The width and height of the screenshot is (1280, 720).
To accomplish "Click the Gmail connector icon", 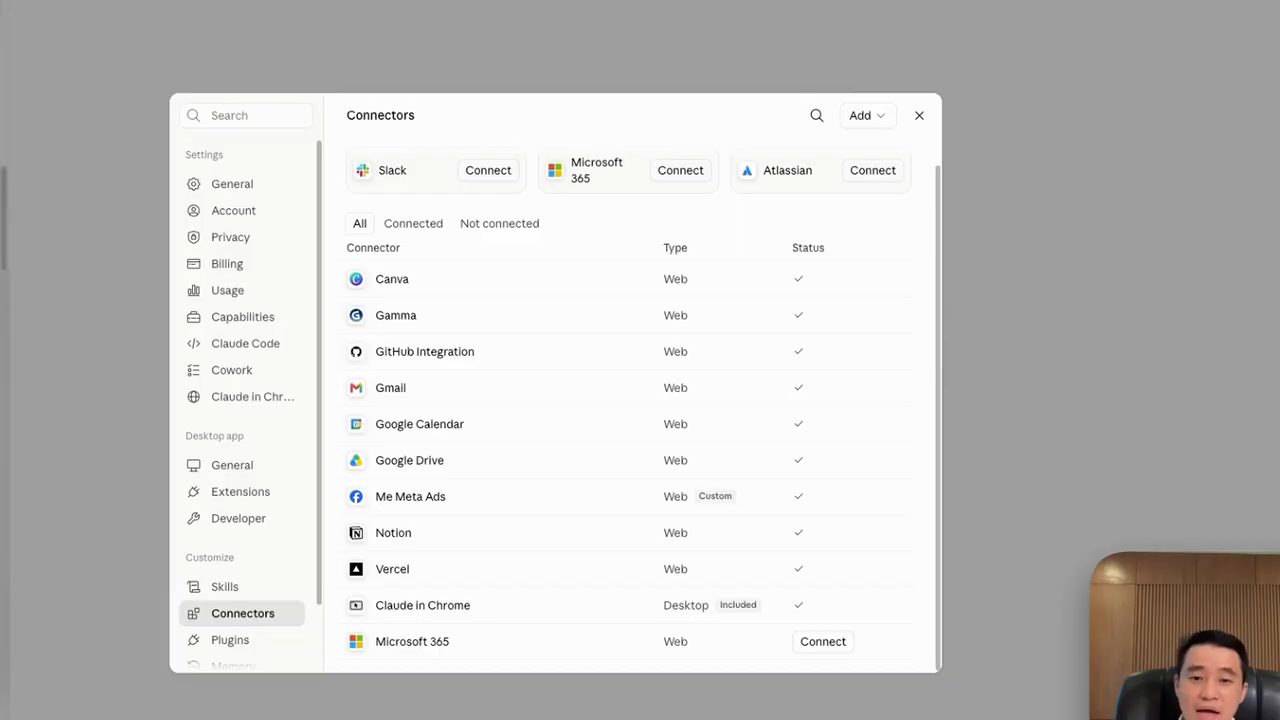I will tap(356, 388).
